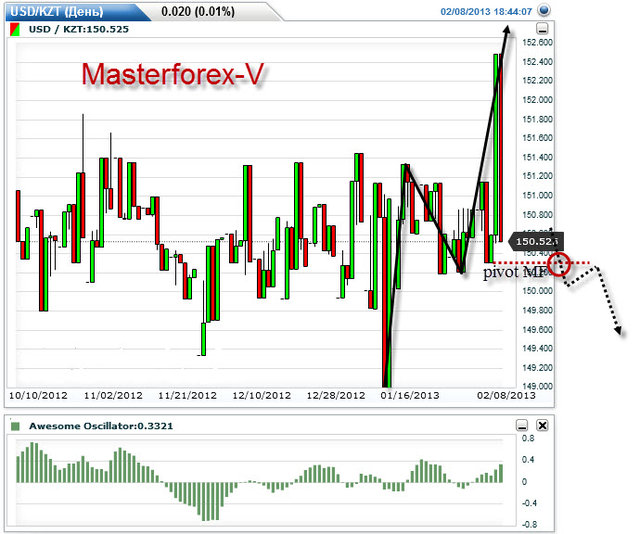This screenshot has height=534, width=640.
Task: Click the 10/10/2012 date on time axis
Action: (36, 396)
